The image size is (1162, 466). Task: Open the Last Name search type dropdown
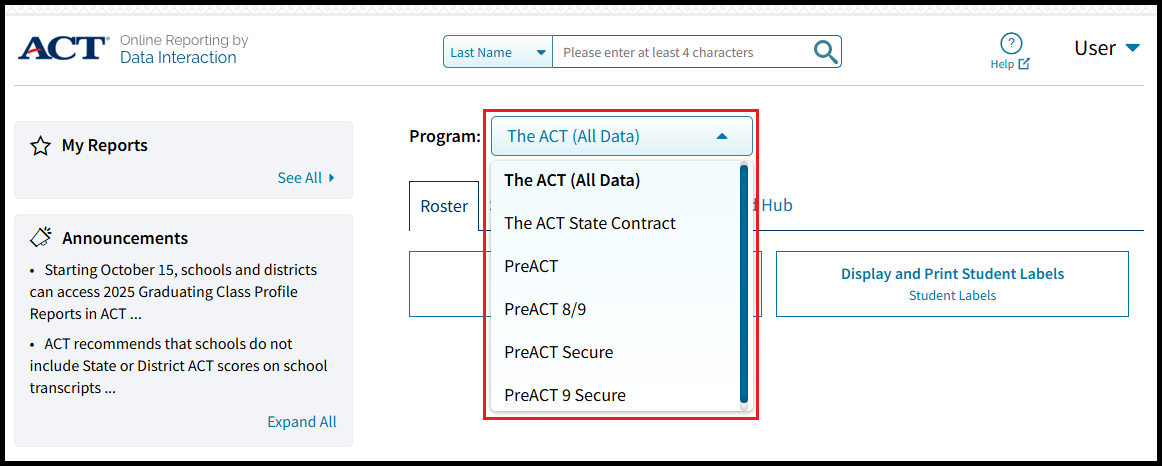tap(497, 52)
